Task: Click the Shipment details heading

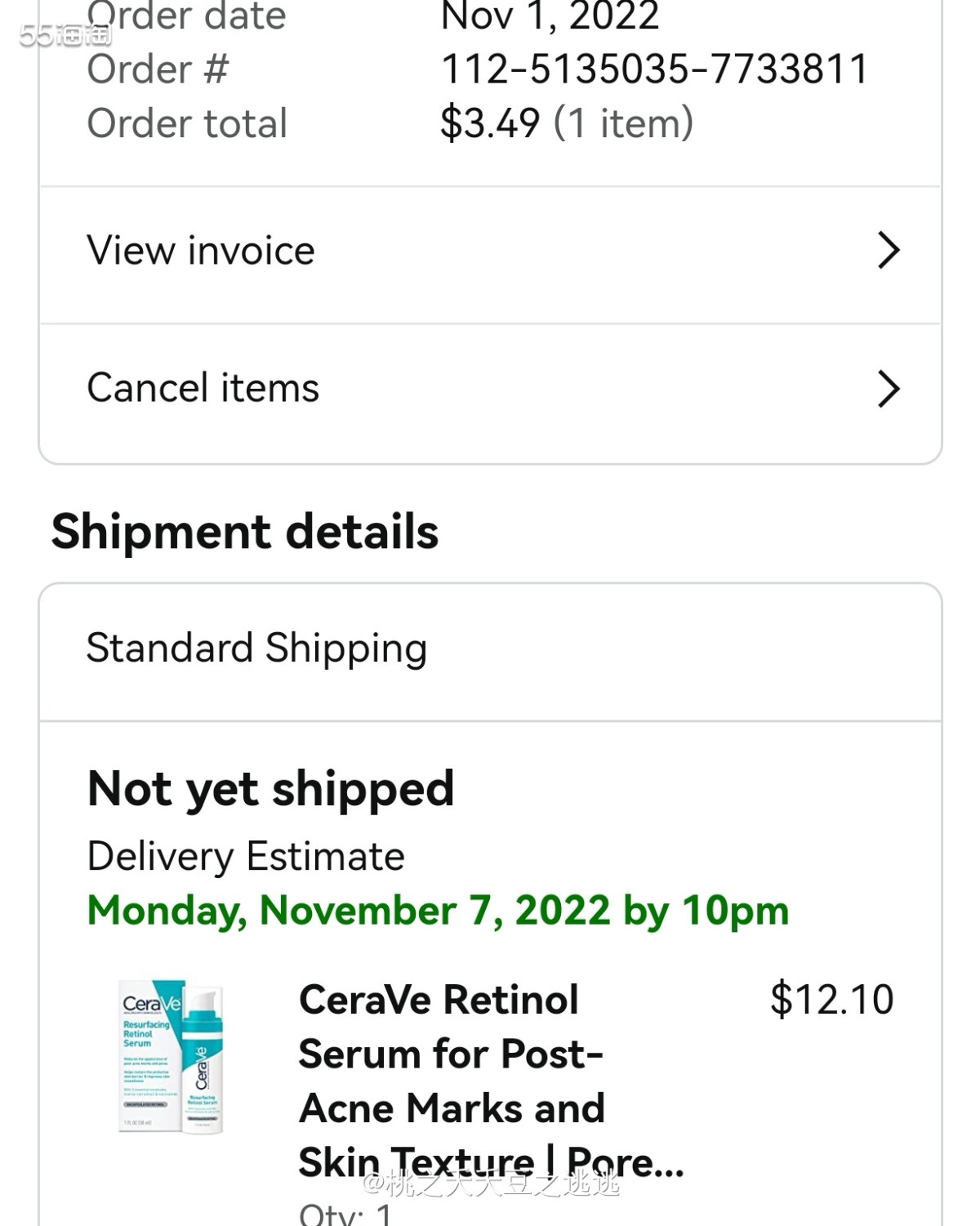Action: click(245, 532)
